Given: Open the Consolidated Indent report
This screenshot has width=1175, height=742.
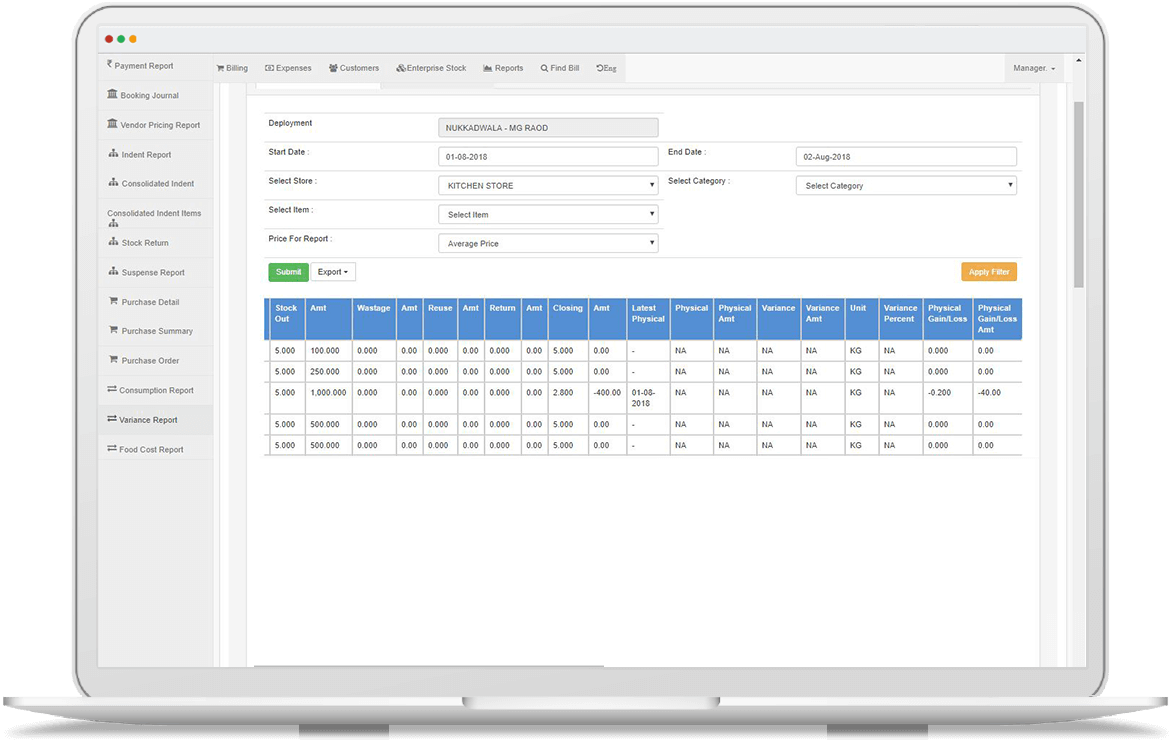Looking at the screenshot, I should pos(153,183).
